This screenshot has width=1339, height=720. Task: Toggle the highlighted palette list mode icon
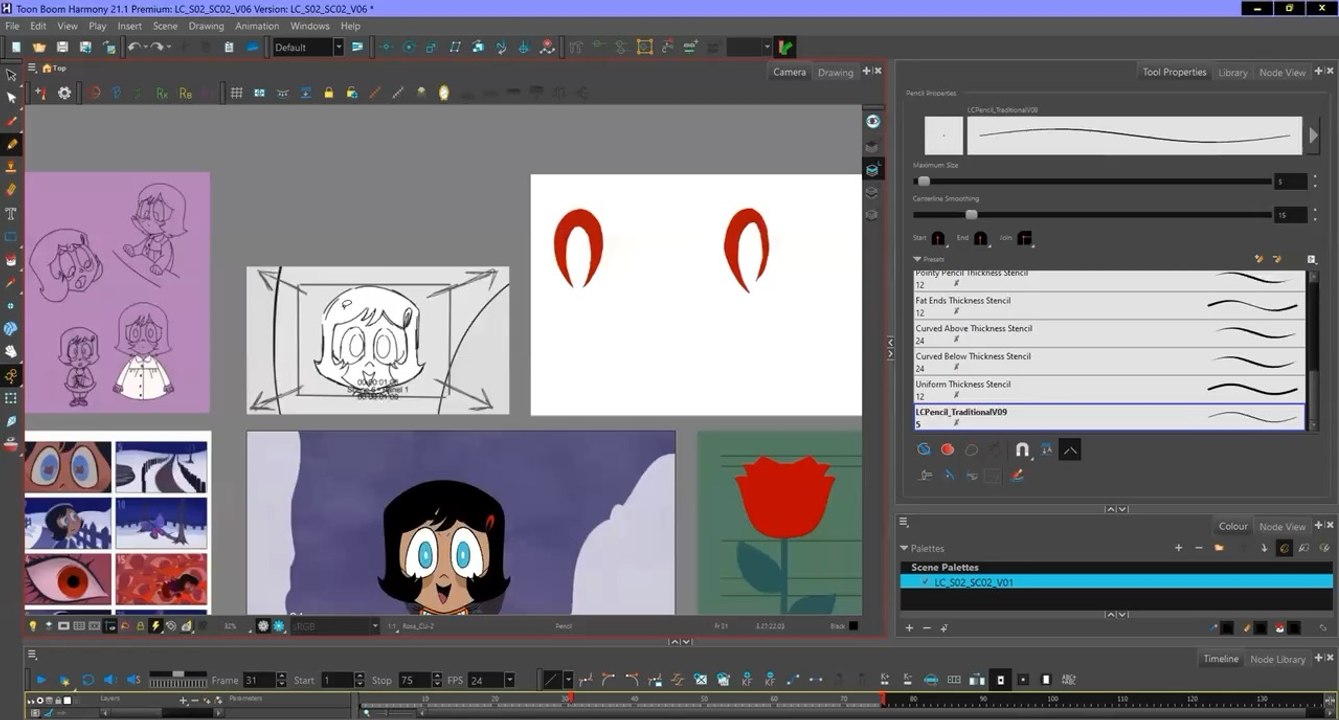(x=1283, y=548)
